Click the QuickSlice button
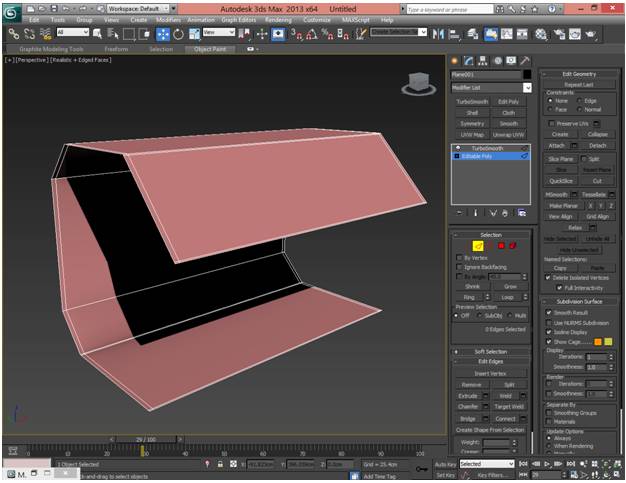 [561, 181]
